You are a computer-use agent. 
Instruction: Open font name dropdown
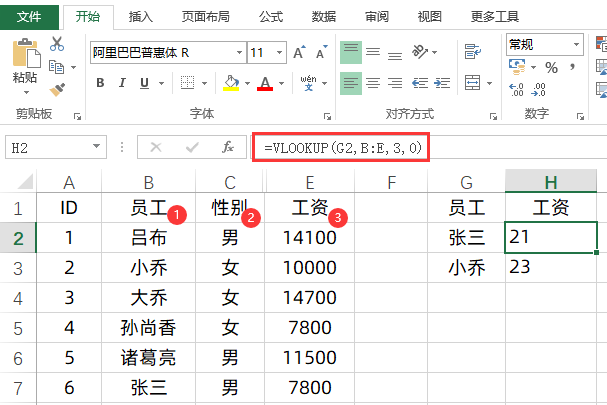(x=239, y=52)
